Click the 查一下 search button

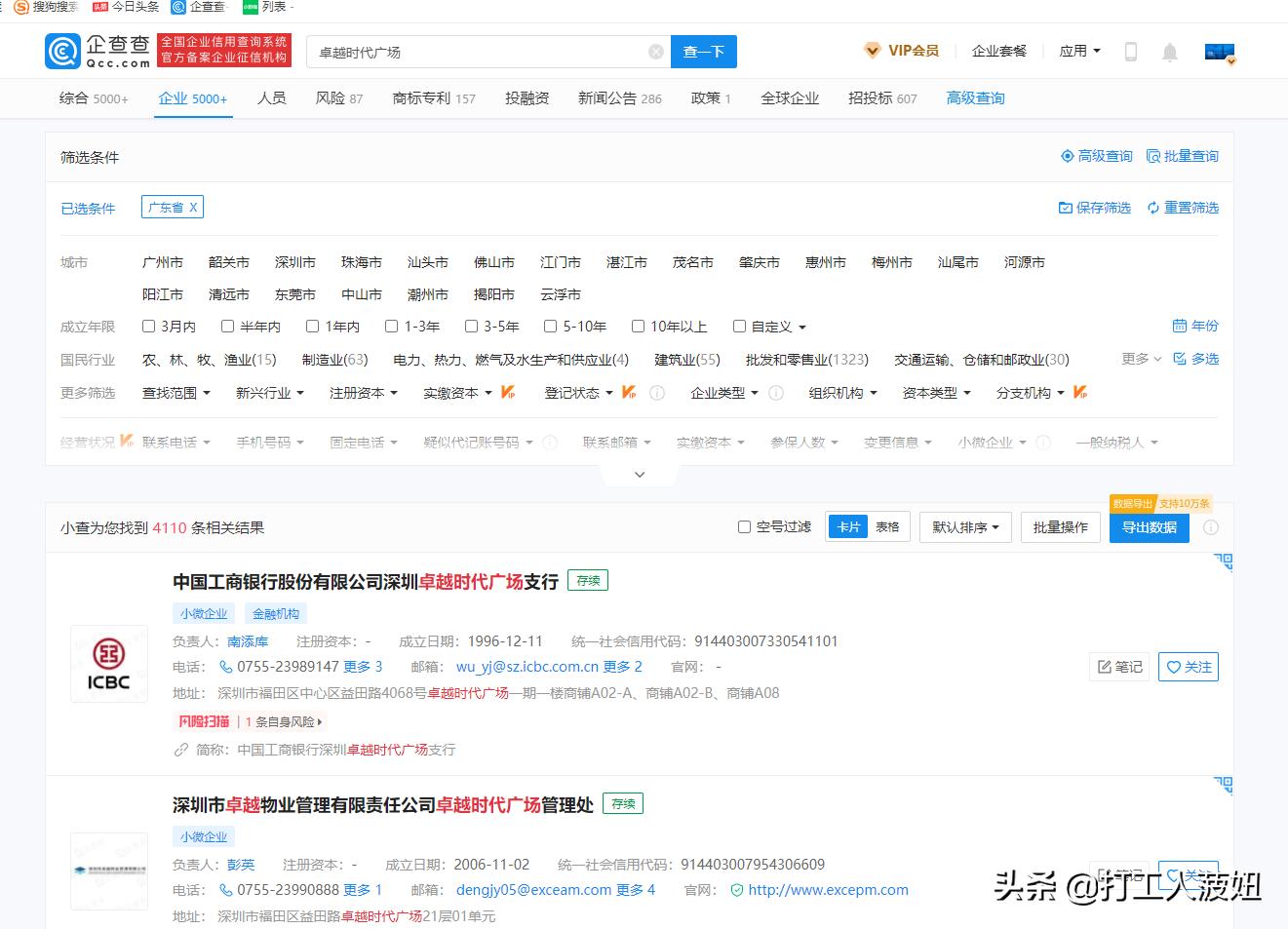703,51
